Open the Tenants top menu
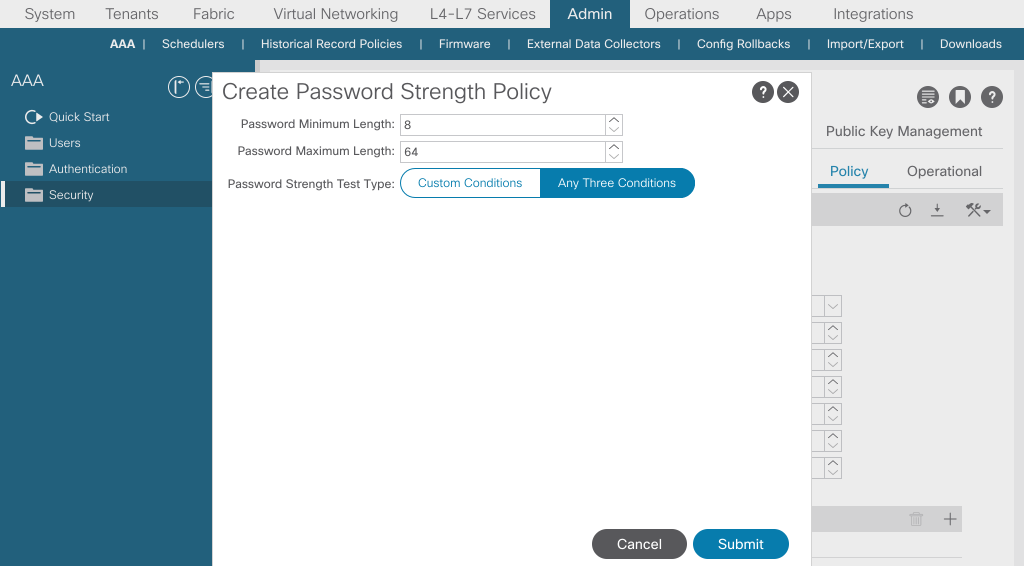The height and width of the screenshot is (566, 1024). [132, 14]
